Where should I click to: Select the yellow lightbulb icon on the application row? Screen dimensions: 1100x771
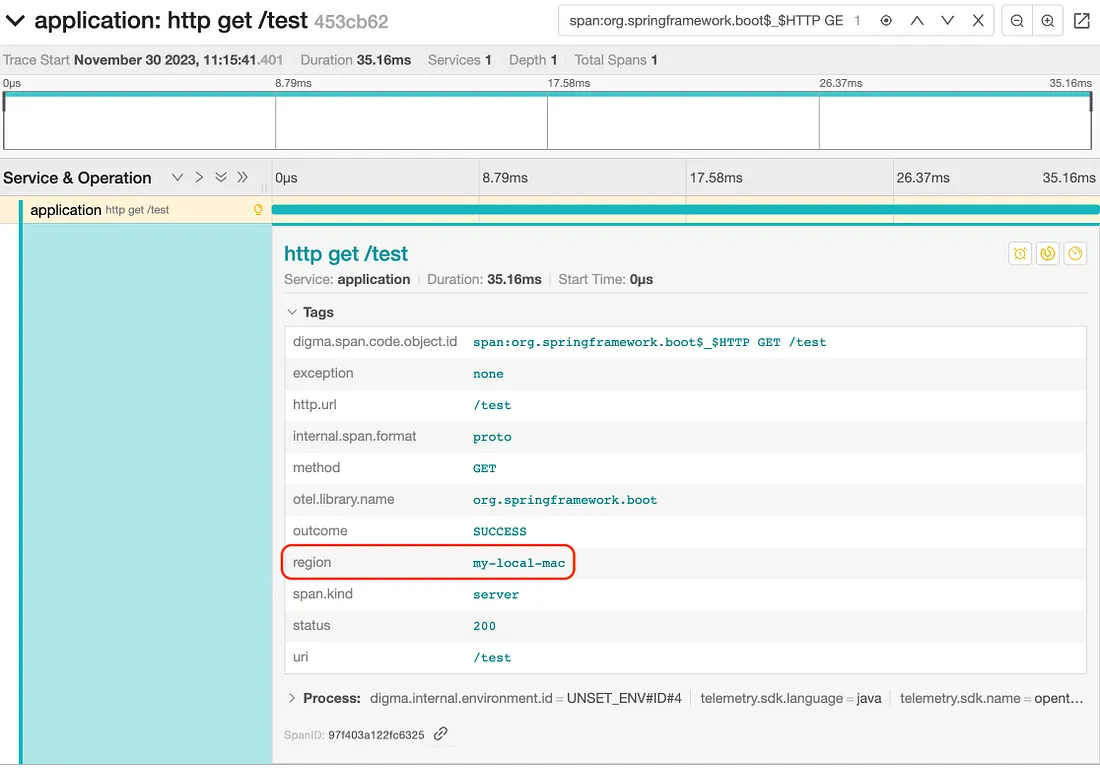[x=258, y=209]
